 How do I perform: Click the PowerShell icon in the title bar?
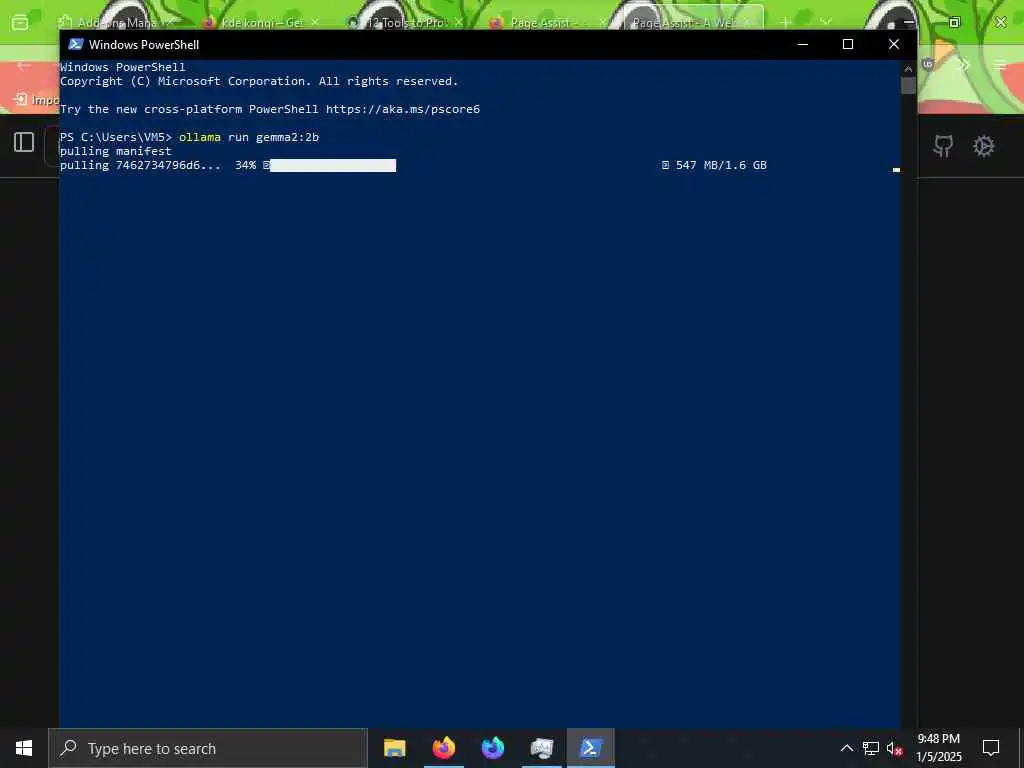[x=76, y=44]
